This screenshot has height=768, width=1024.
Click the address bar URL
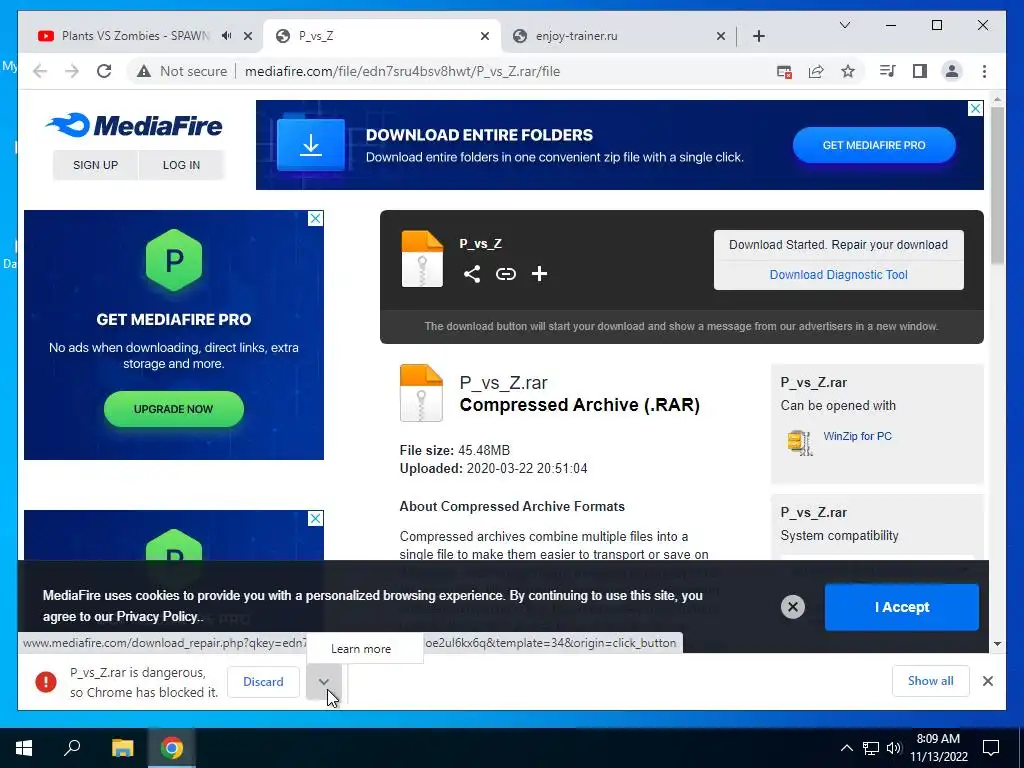[x=402, y=71]
